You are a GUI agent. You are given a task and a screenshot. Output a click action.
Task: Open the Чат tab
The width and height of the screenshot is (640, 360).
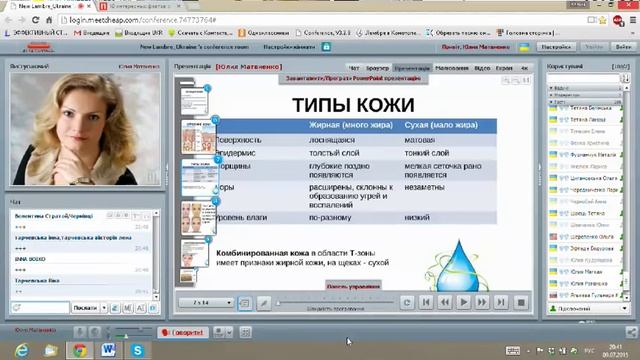coord(354,68)
